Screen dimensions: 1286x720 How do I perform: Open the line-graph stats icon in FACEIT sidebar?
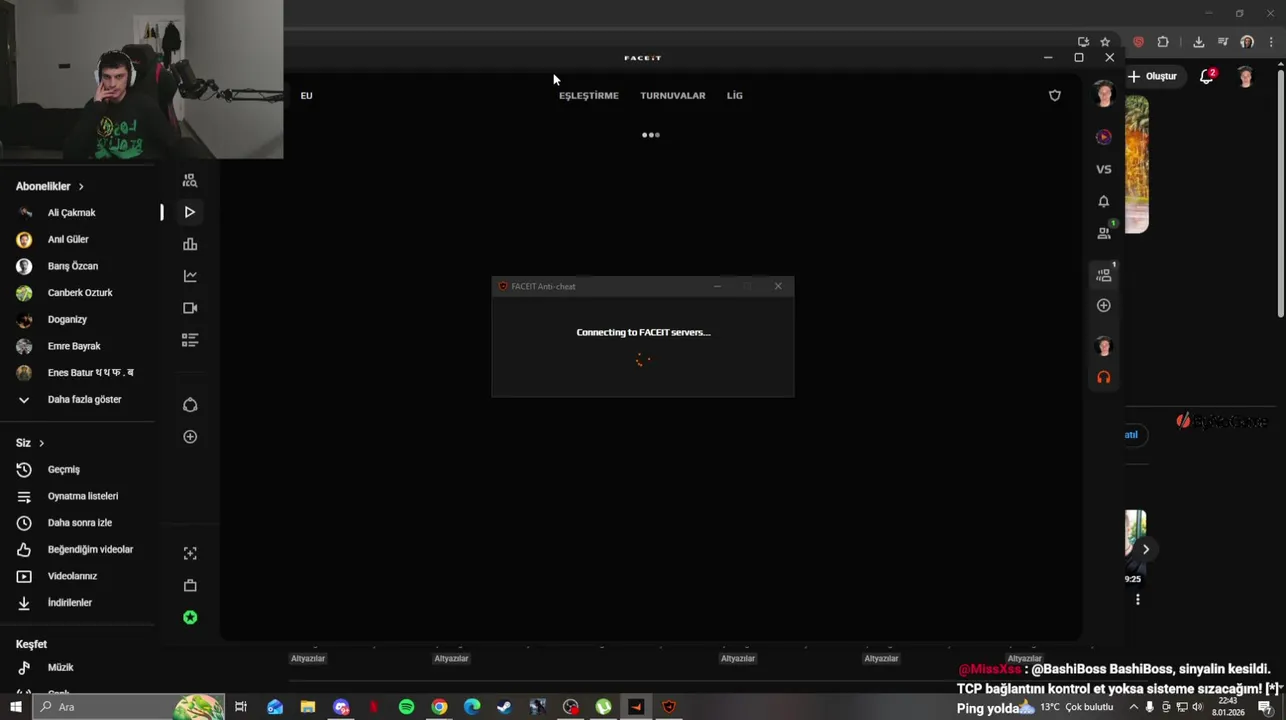(190, 276)
